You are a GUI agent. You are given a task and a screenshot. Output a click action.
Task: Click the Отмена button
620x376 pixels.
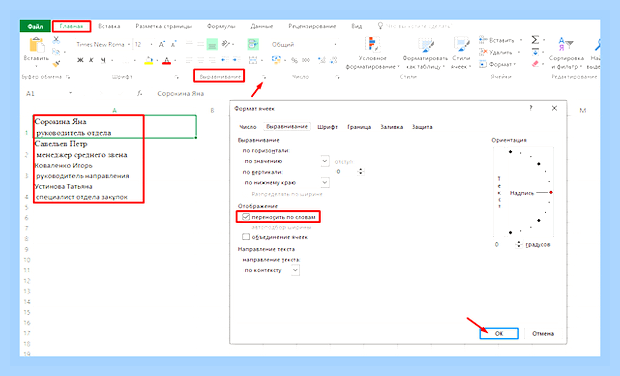[543, 333]
